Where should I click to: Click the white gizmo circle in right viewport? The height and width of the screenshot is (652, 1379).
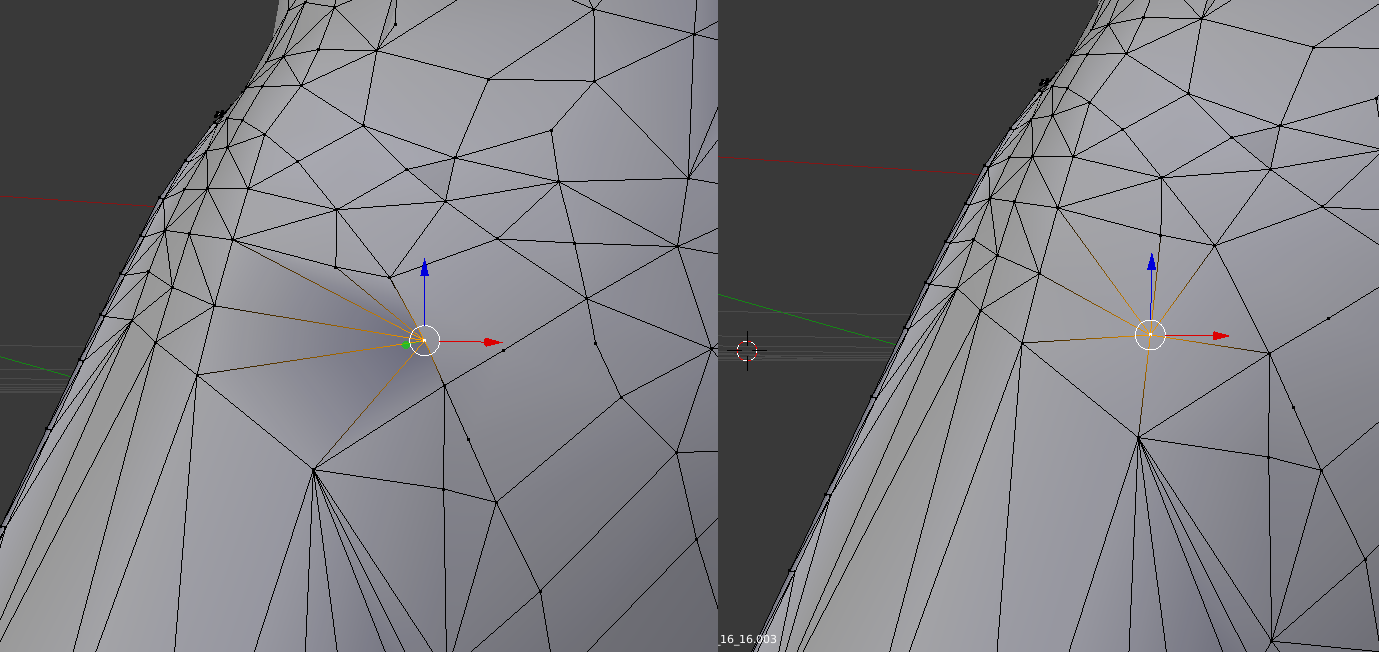tap(1151, 334)
